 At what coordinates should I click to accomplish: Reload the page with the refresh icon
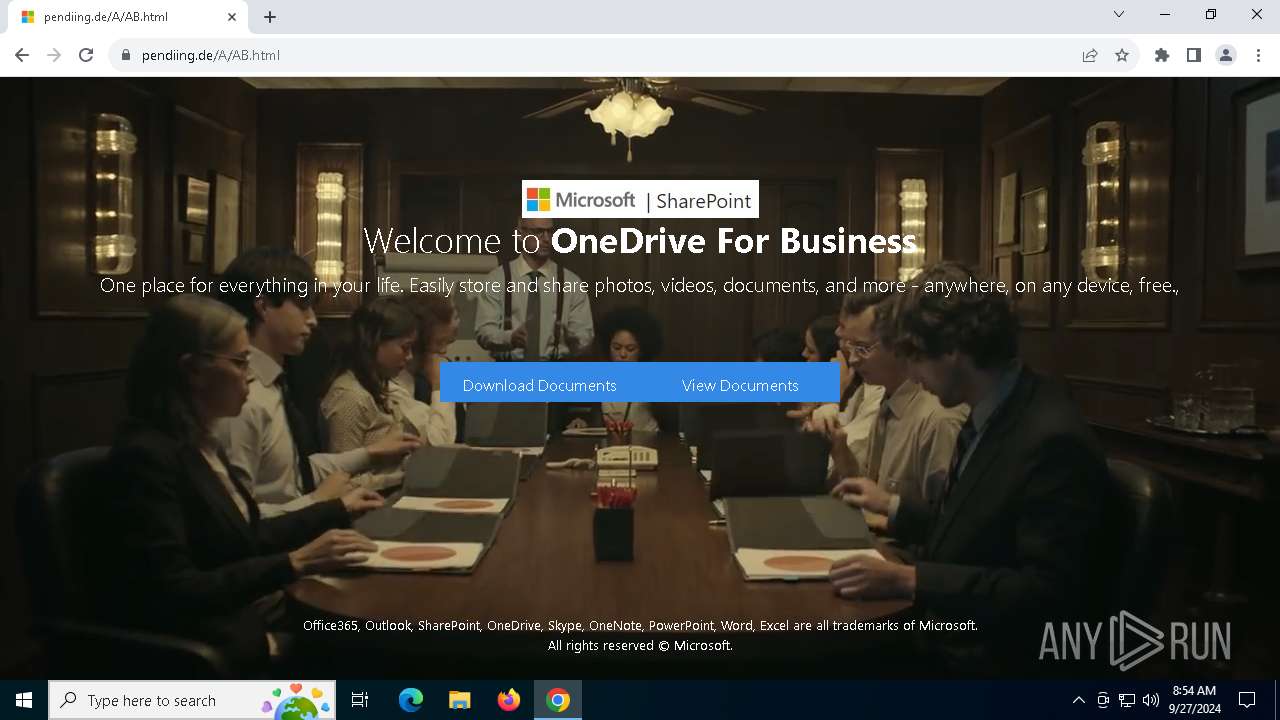click(x=86, y=55)
